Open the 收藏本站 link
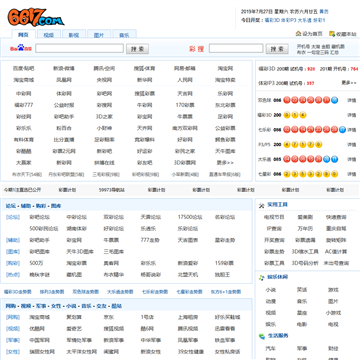 [346, 34]
